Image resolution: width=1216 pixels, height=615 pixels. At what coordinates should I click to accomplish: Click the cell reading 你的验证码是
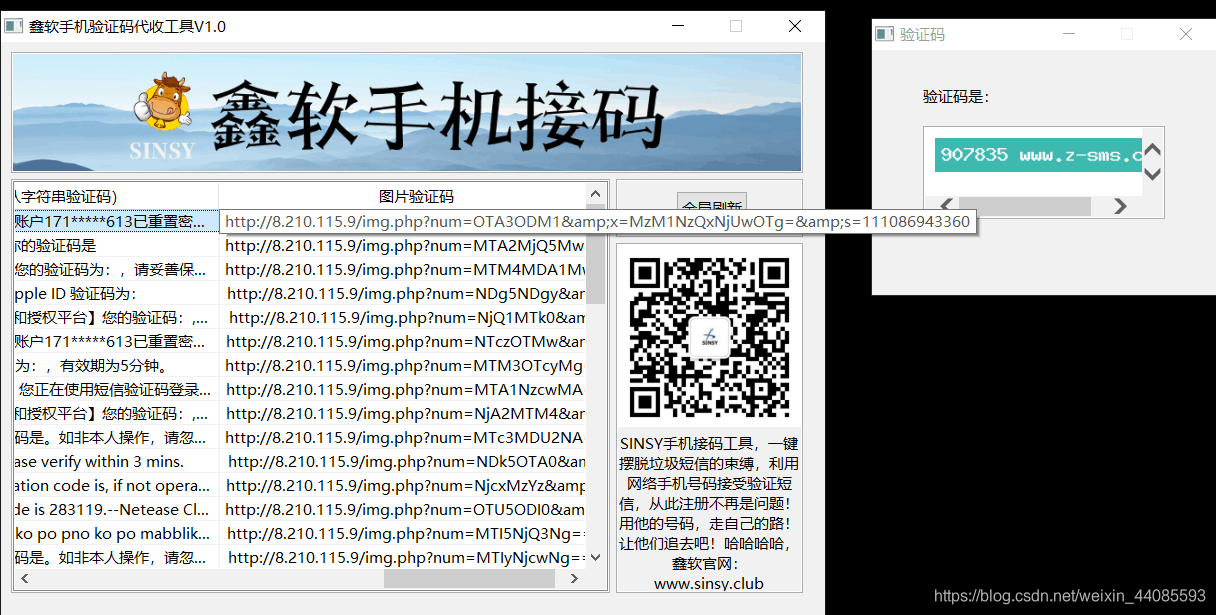[116, 245]
